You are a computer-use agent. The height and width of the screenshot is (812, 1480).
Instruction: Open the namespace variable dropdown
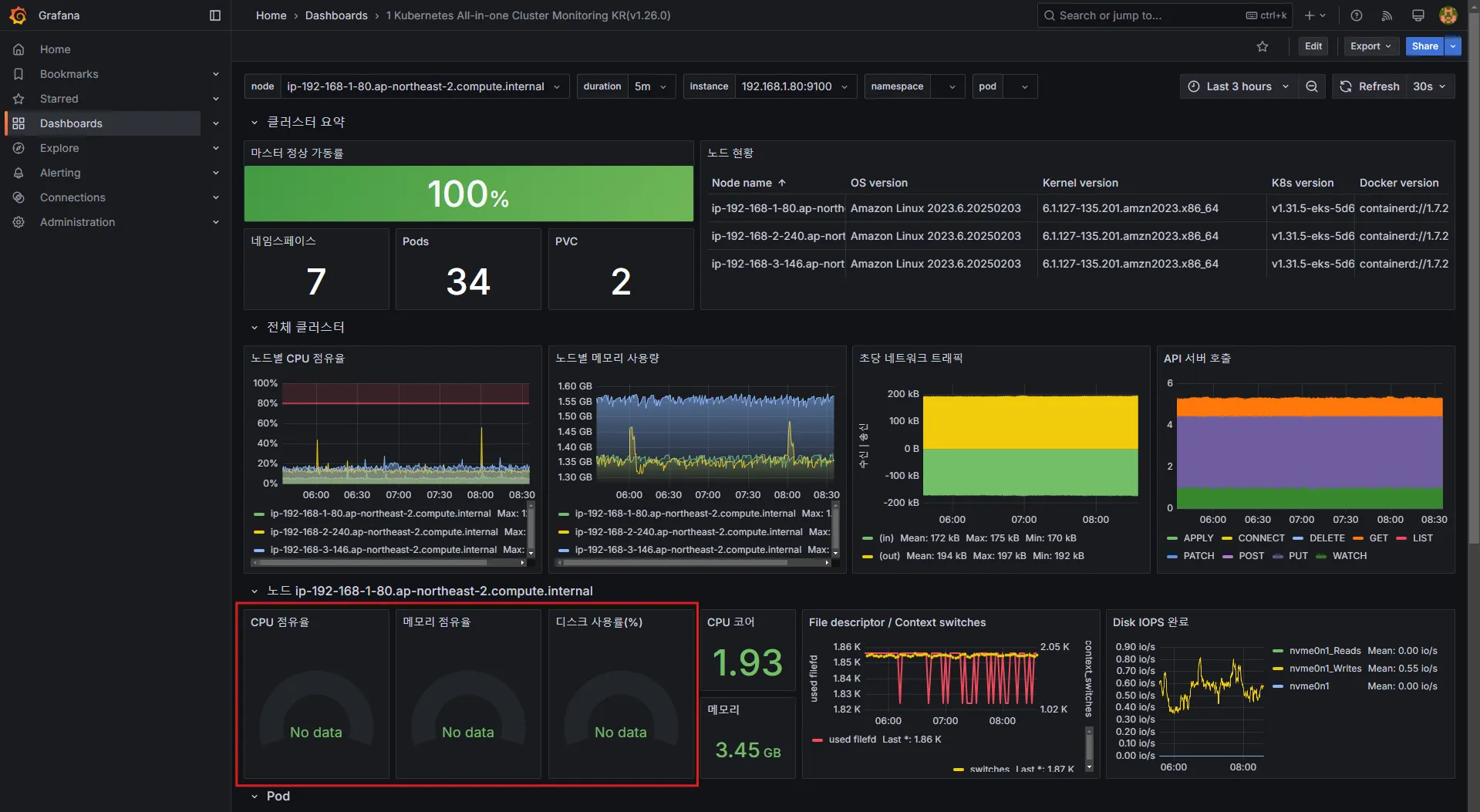tap(948, 86)
